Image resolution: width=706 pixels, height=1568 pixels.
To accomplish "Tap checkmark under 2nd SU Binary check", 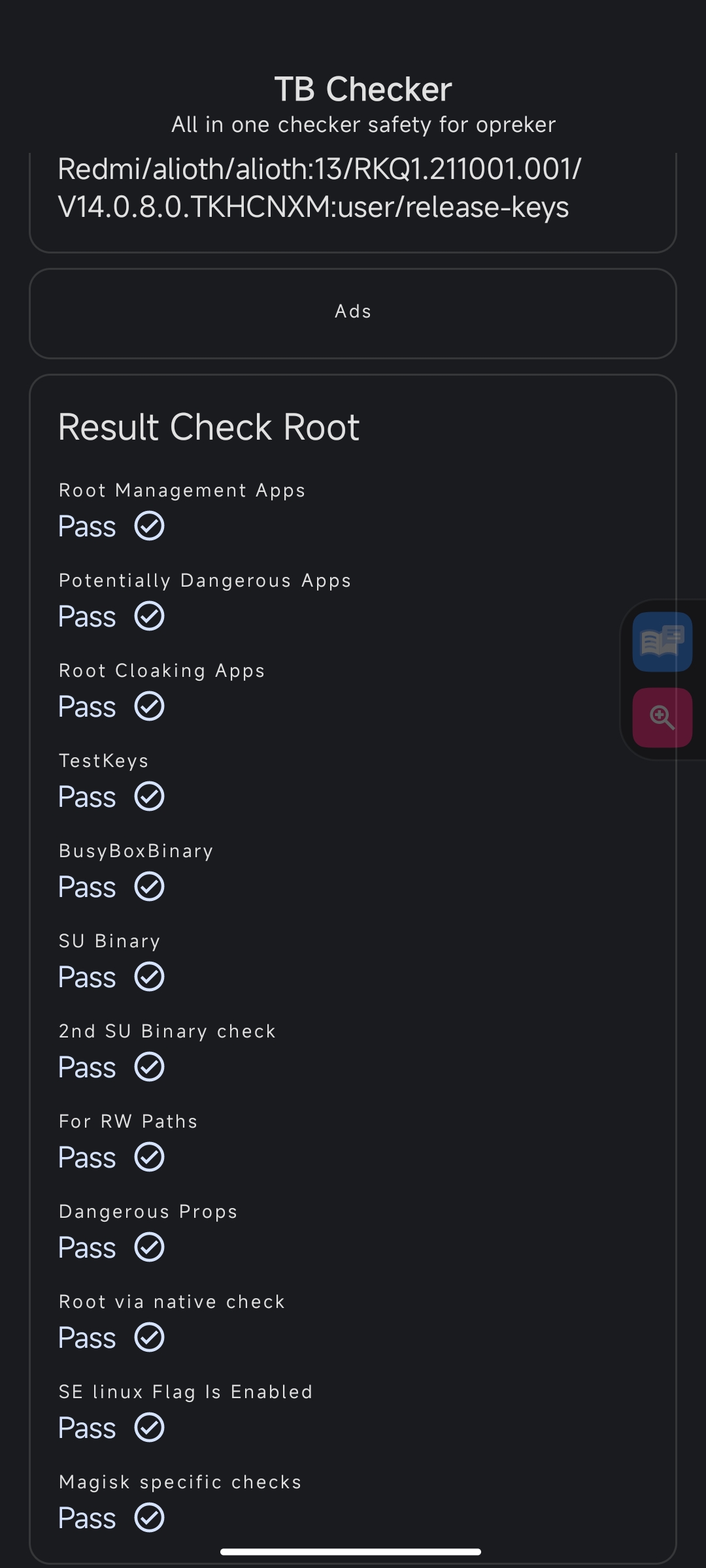I will point(150,1067).
